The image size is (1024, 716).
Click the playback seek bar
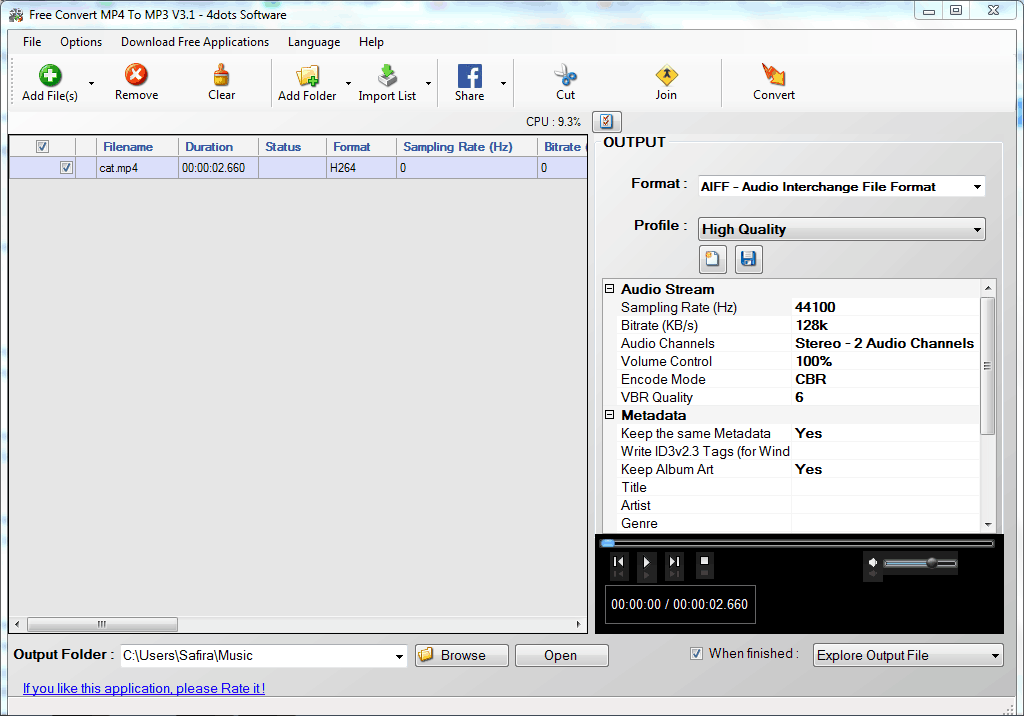click(798, 543)
